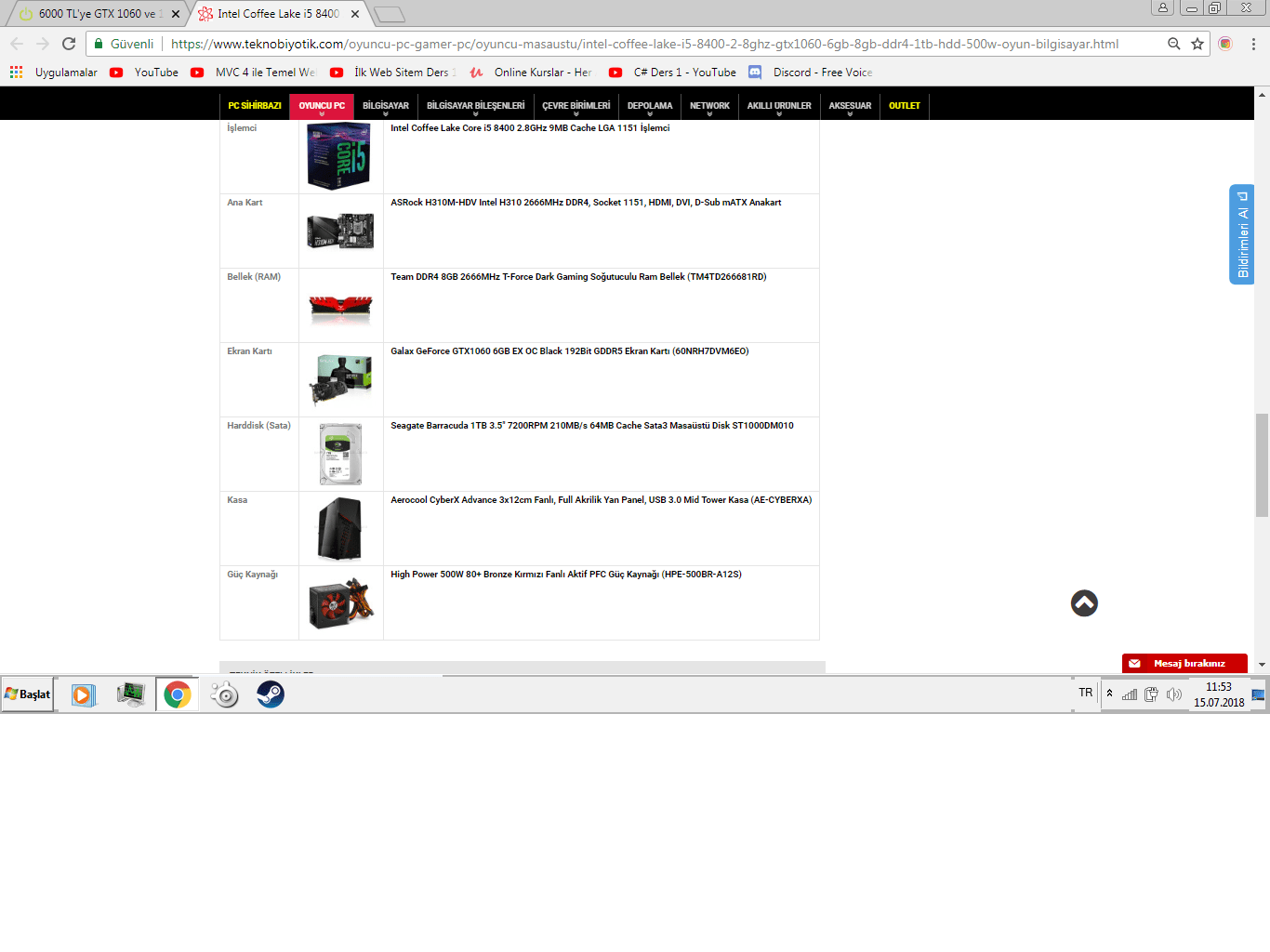Launch Steam from the taskbar
Screen dimensions: 1270x952
click(x=271, y=694)
